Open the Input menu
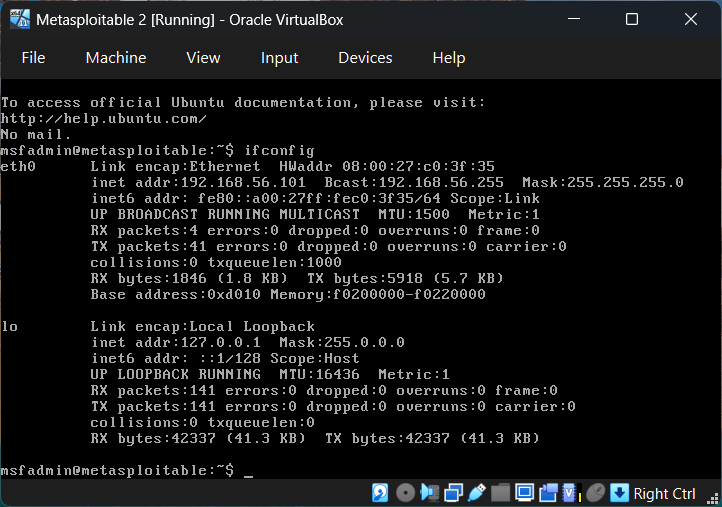Image resolution: width=722 pixels, height=507 pixels. coord(279,58)
